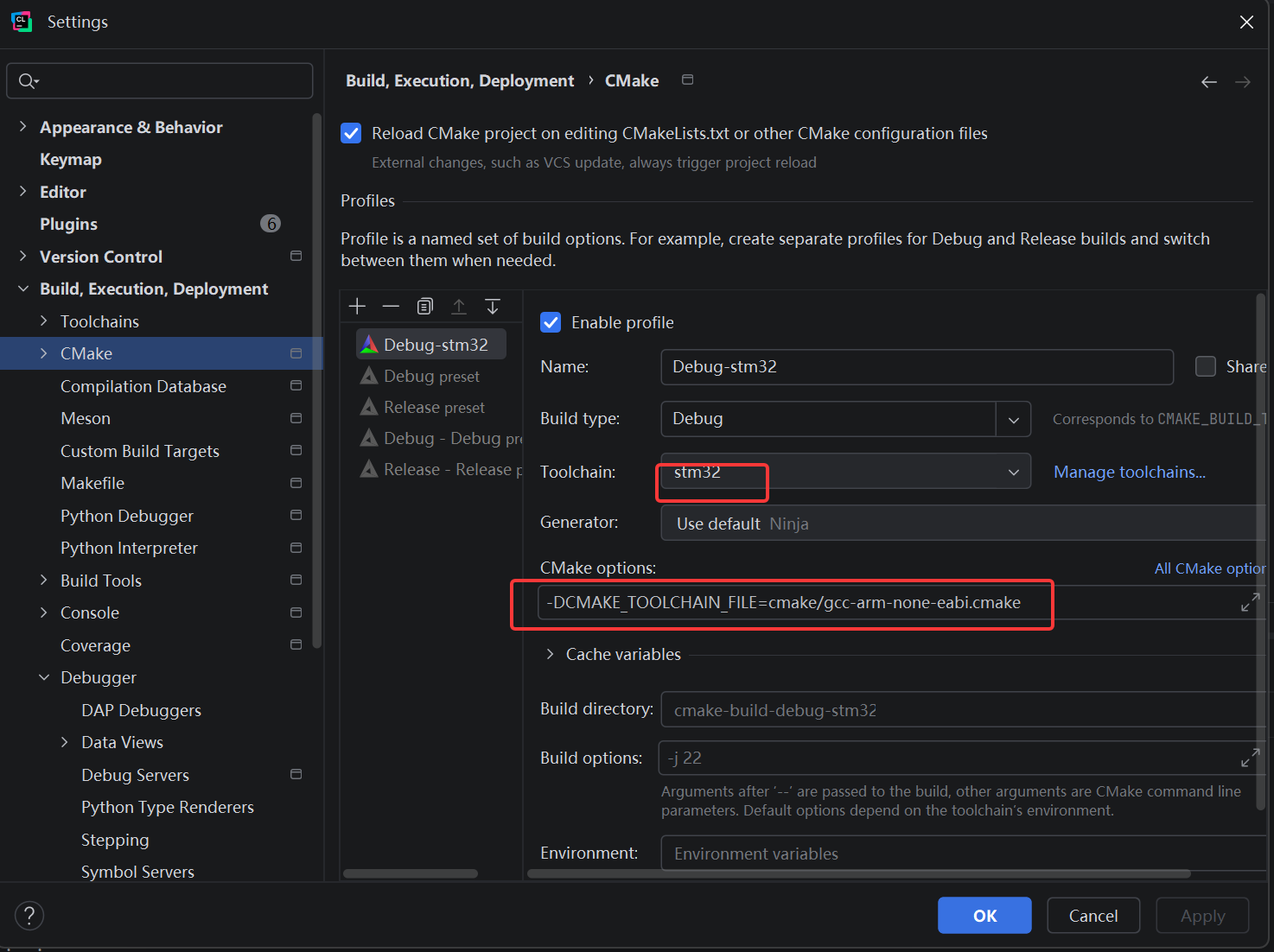
Task: Select Compilation Database settings
Action: [x=143, y=386]
